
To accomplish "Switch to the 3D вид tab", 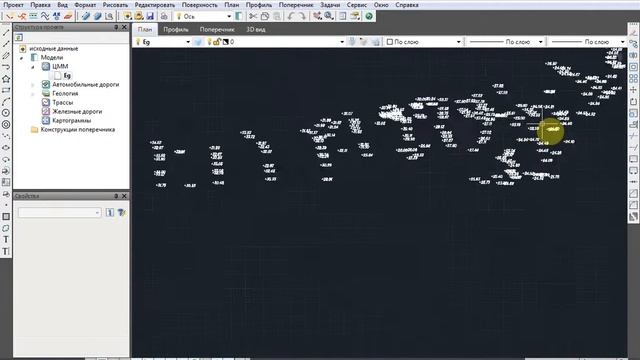I will coord(256,29).
